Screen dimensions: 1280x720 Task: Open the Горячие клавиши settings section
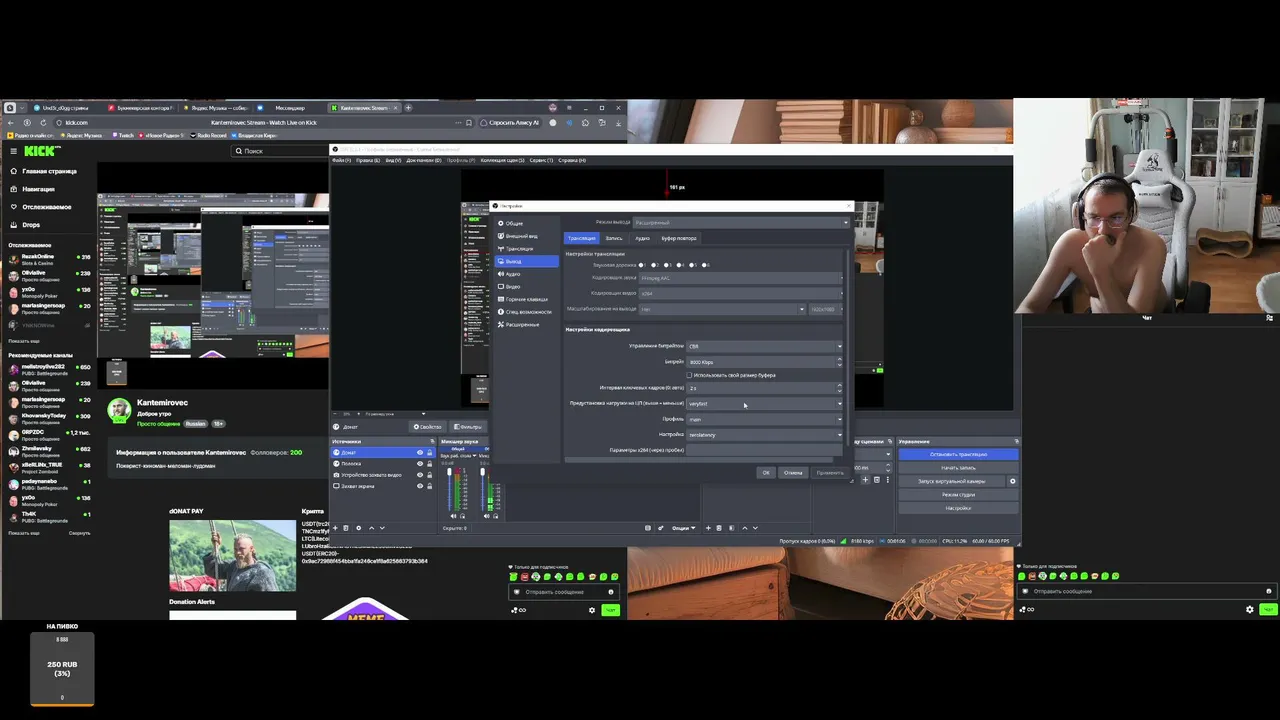point(527,299)
